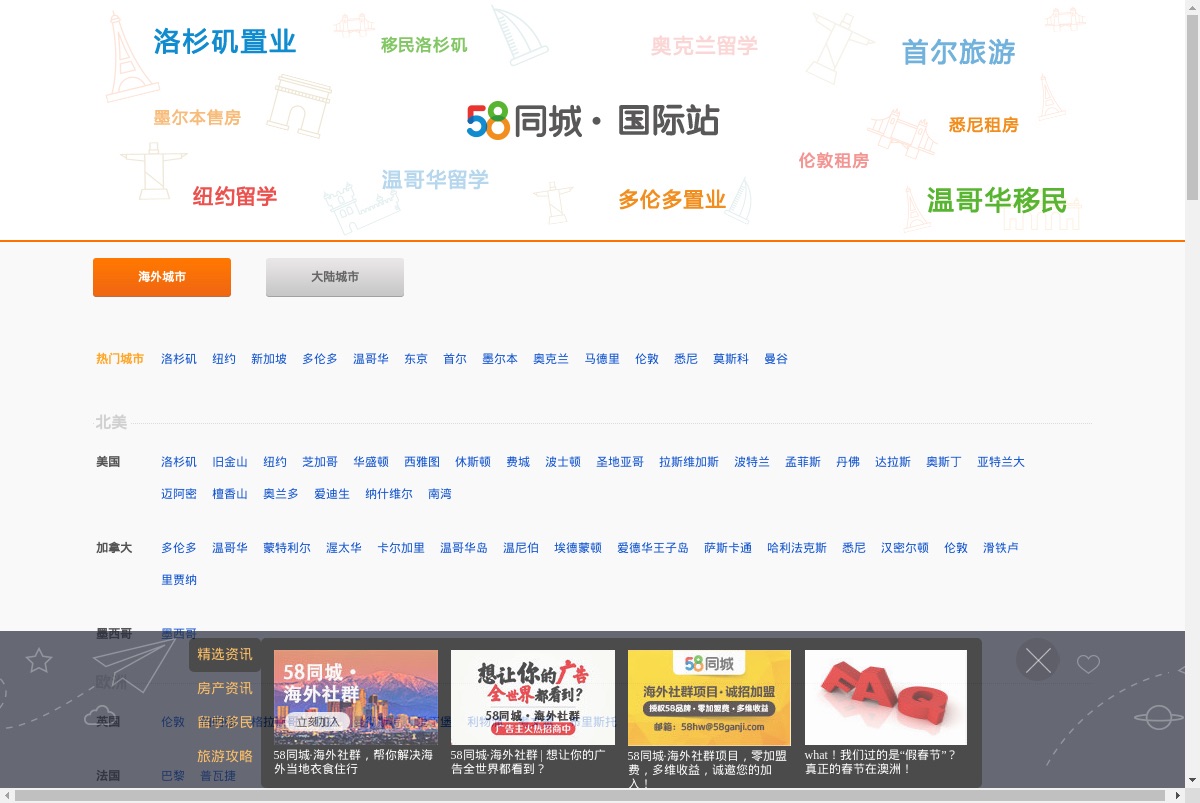Click the 58同城 国际站 logo
Screen dimensions: 1200x803
[593, 121]
